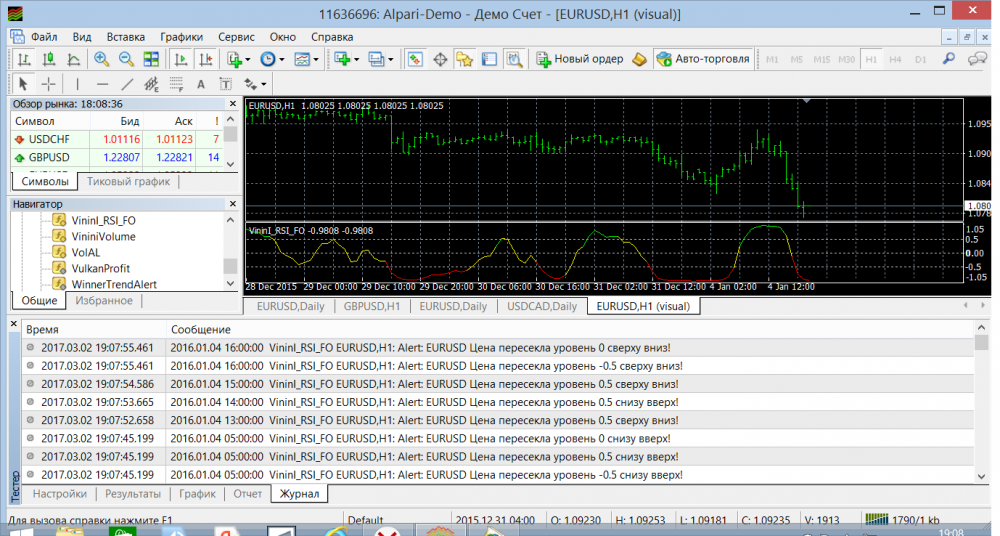1000x536 pixels.
Task: Open the search magnifier in toolbar
Action: [949, 59]
